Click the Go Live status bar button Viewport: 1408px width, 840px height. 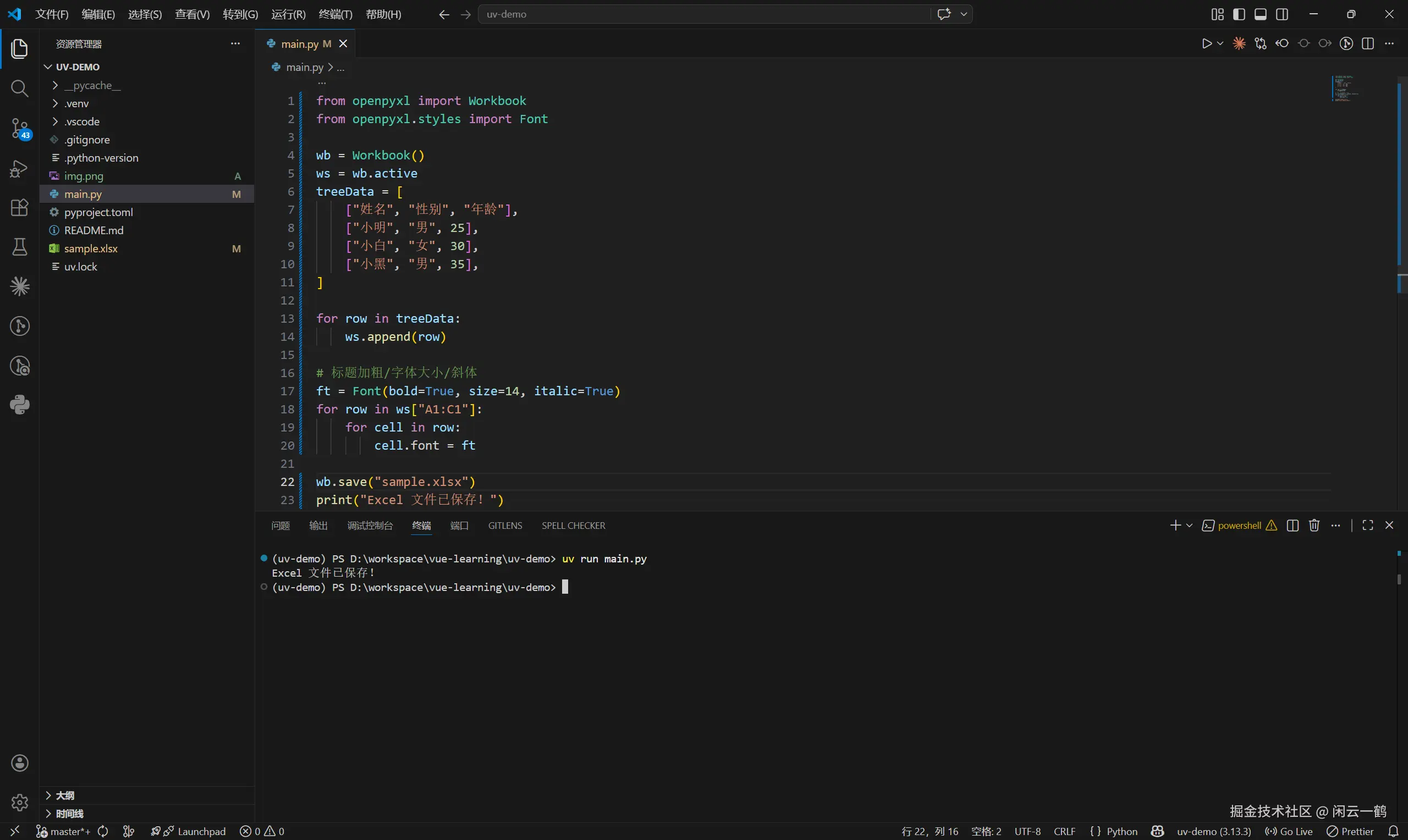pos(1289,831)
